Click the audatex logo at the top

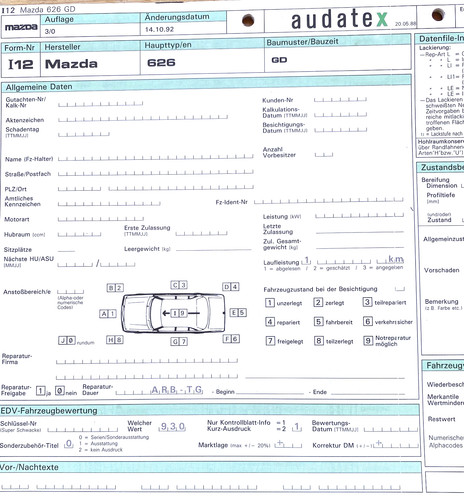(339, 20)
